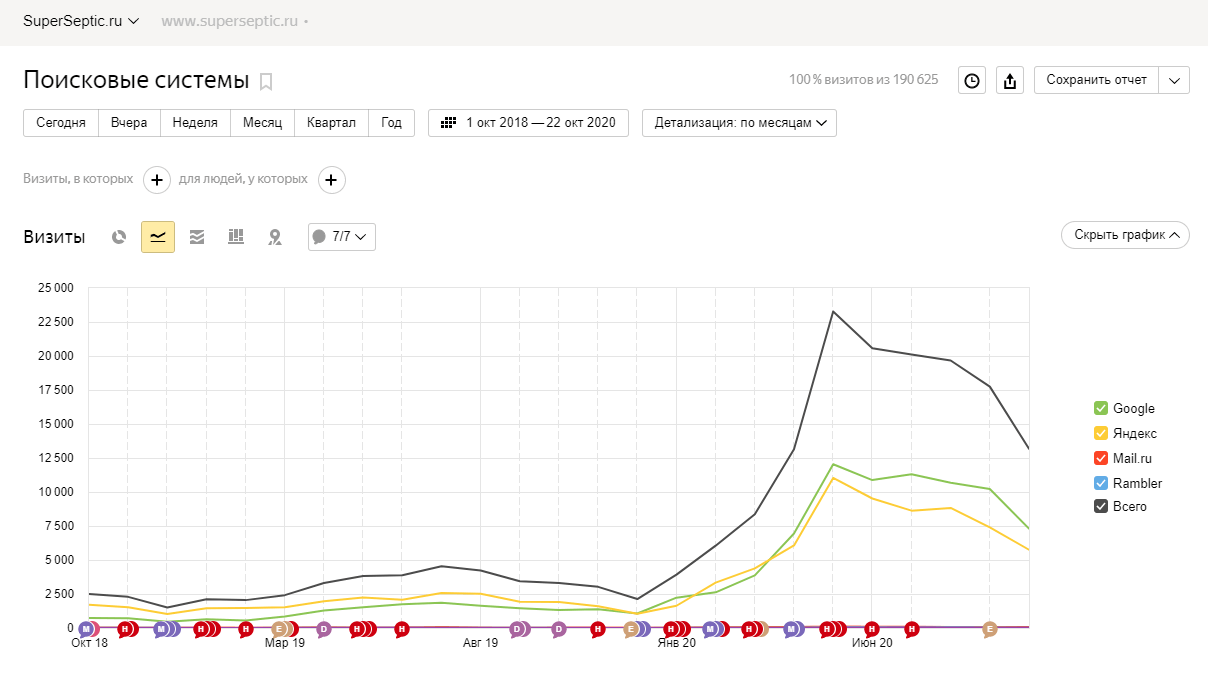This screenshot has width=1208, height=681.
Task: Open the map chart view
Action: coord(275,237)
